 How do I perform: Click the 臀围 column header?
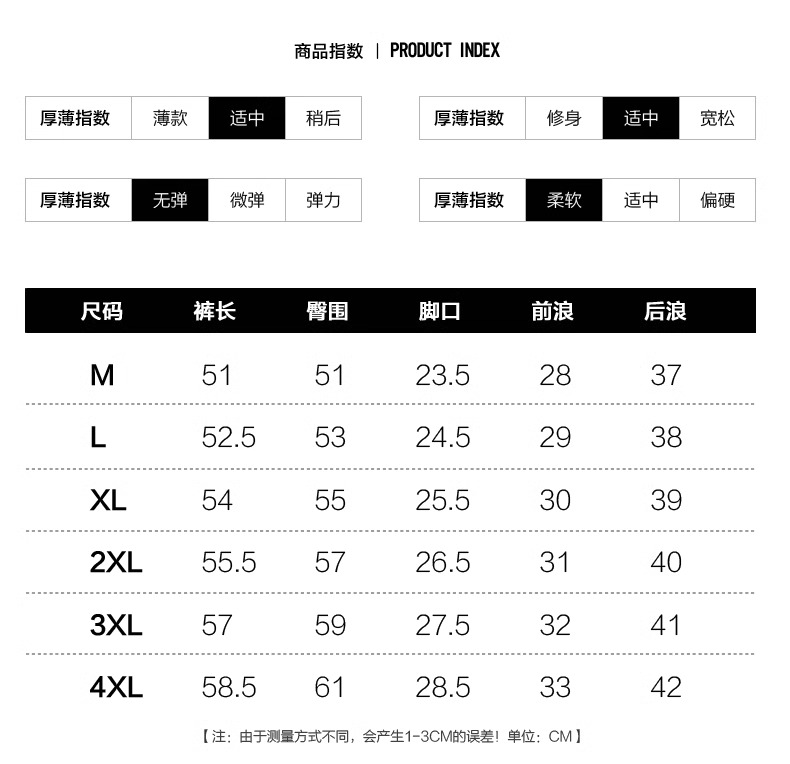pos(327,311)
